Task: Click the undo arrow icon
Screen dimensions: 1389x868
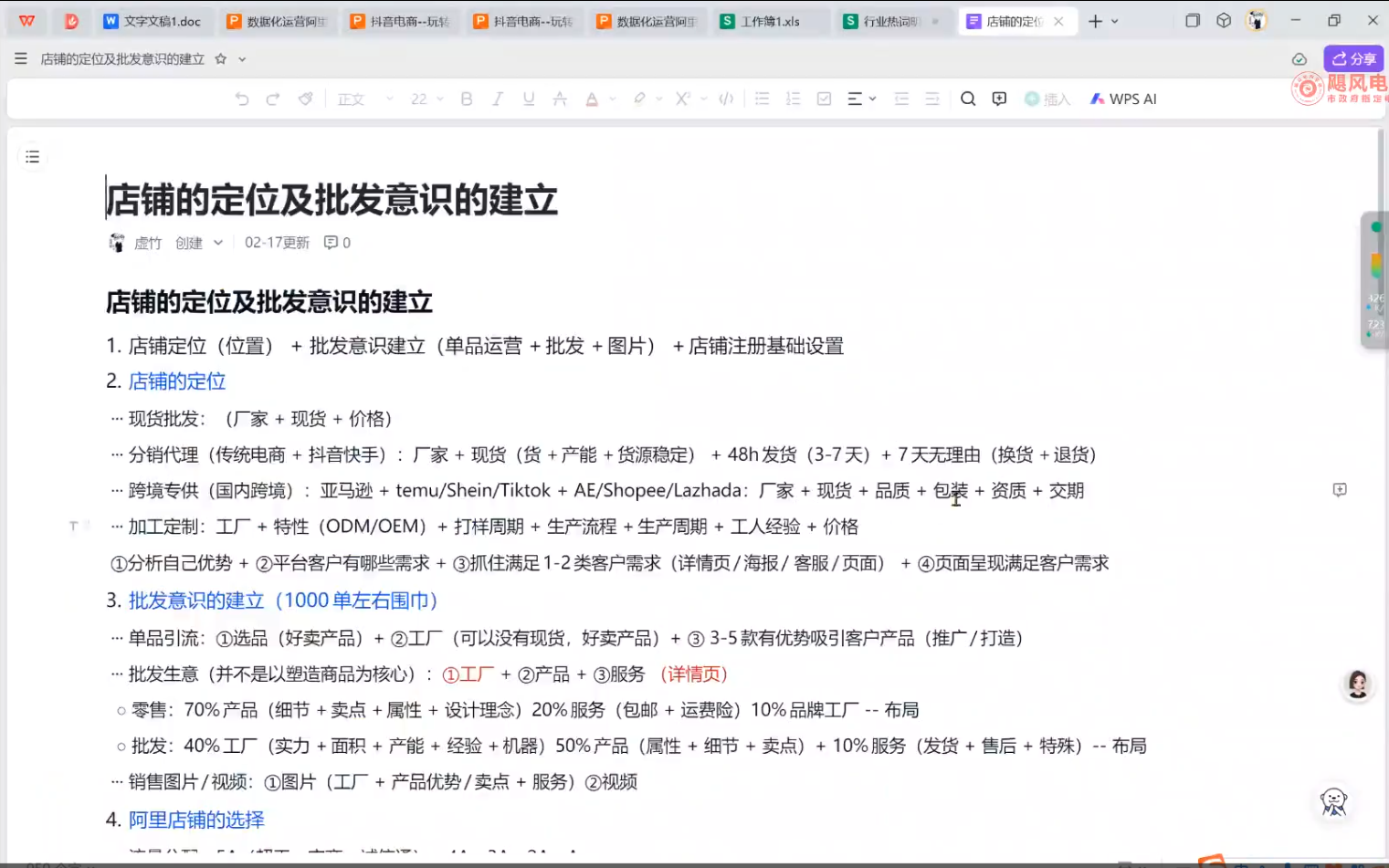Action: pyautogui.click(x=242, y=99)
